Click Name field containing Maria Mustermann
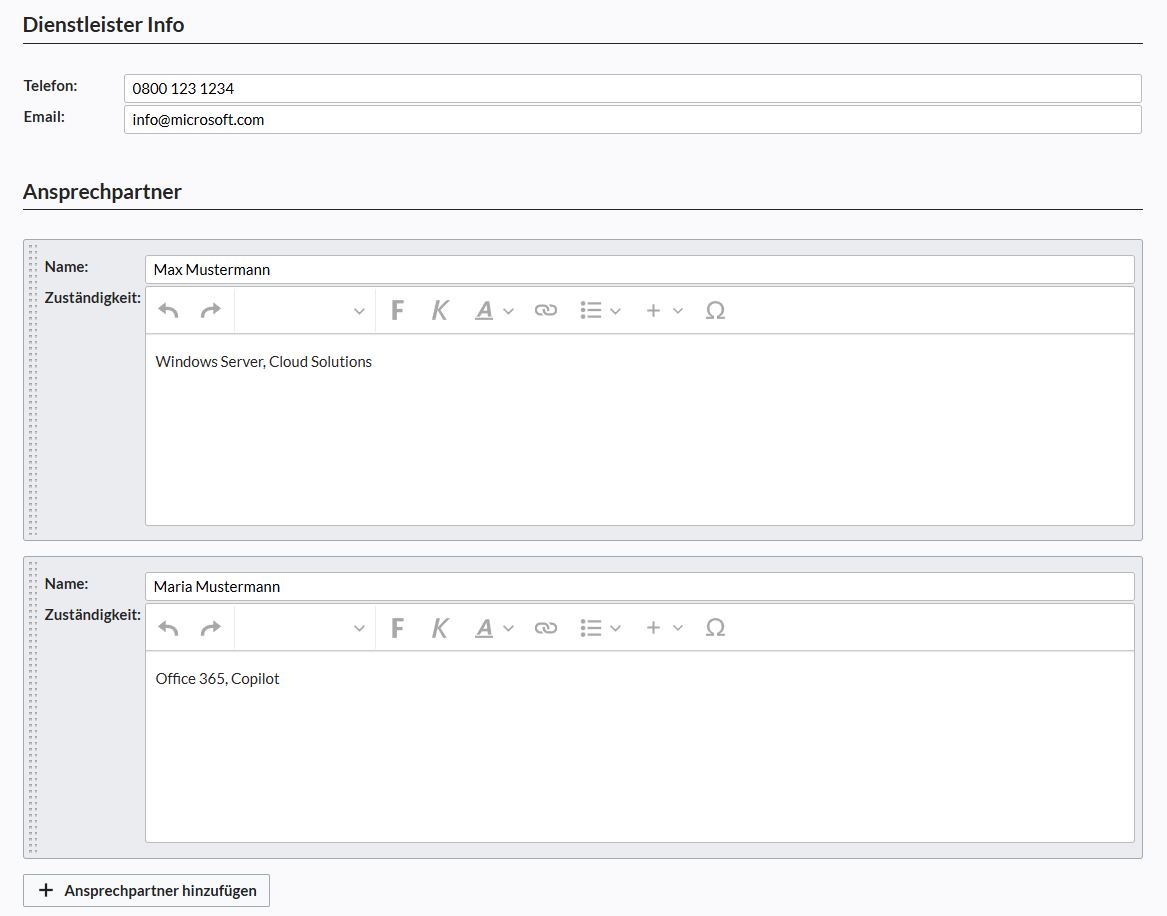Screen dimensions: 1167x916 640,586
